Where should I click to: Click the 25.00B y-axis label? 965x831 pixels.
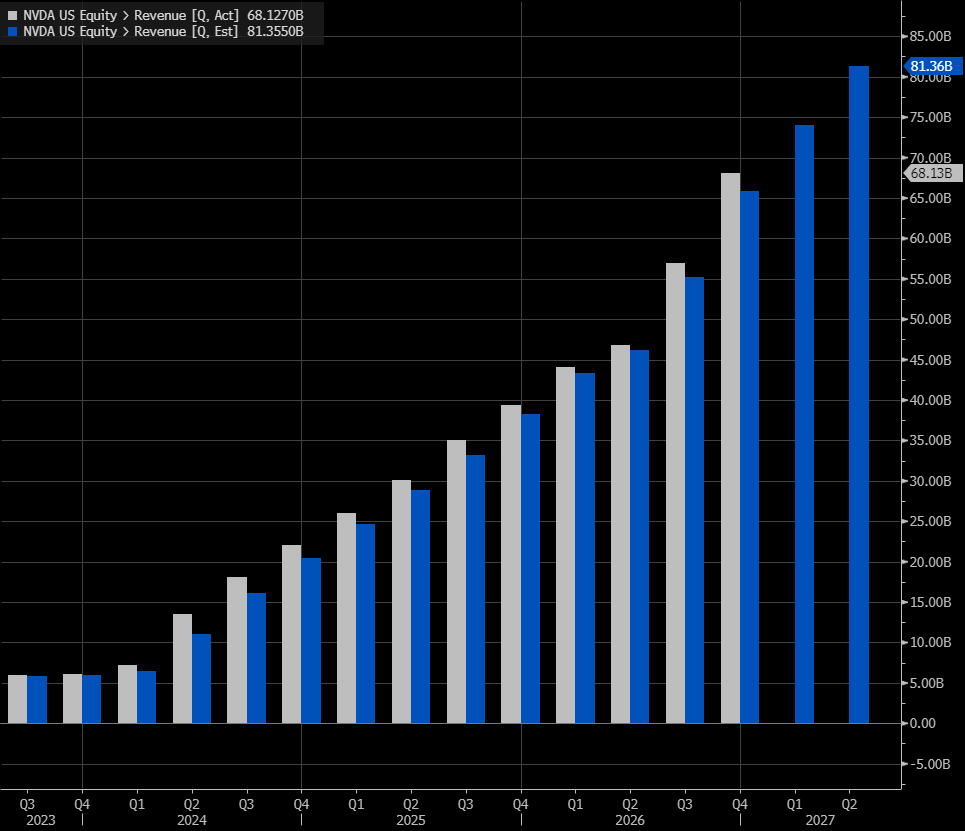[931, 521]
